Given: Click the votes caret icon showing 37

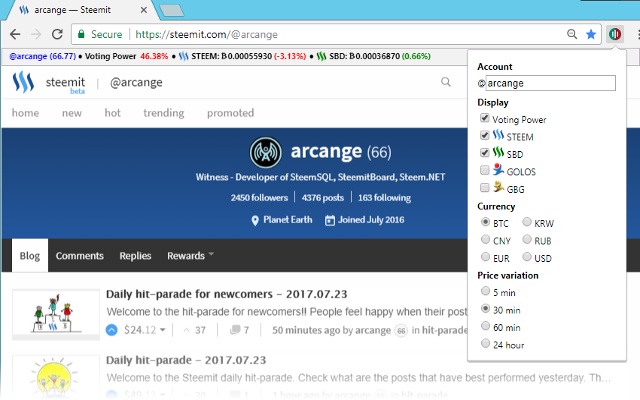Looking at the screenshot, I should coord(187,330).
